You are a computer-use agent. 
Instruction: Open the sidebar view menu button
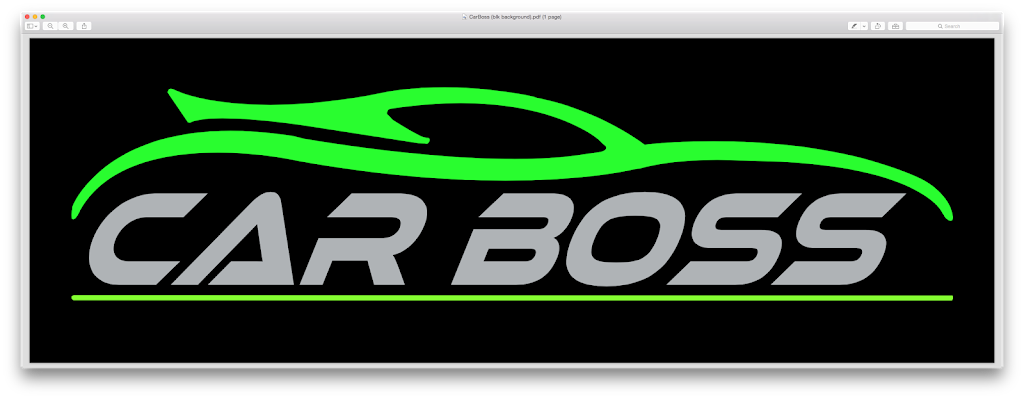pos(33,26)
